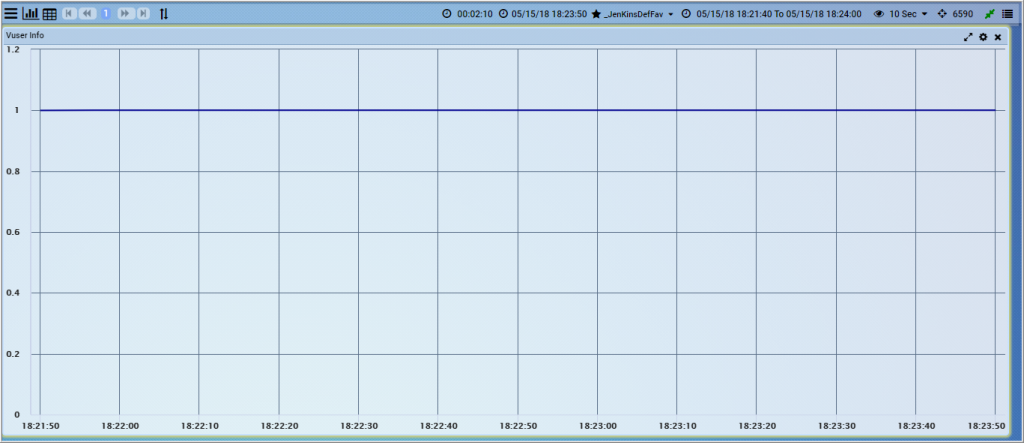The image size is (1024, 443).
Task: Go back to previous graph page
Action: 87,13
